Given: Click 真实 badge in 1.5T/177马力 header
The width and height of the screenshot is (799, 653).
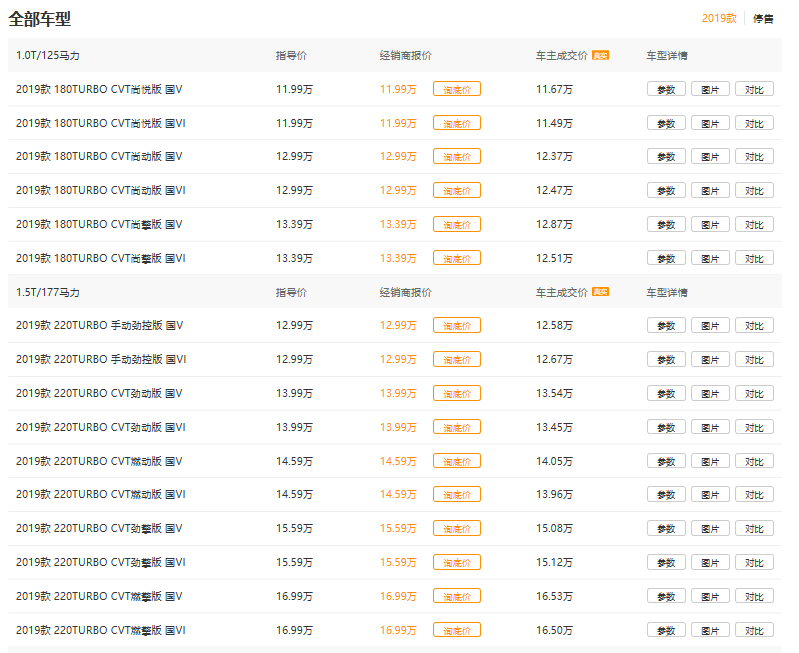Looking at the screenshot, I should pyautogui.click(x=600, y=292).
